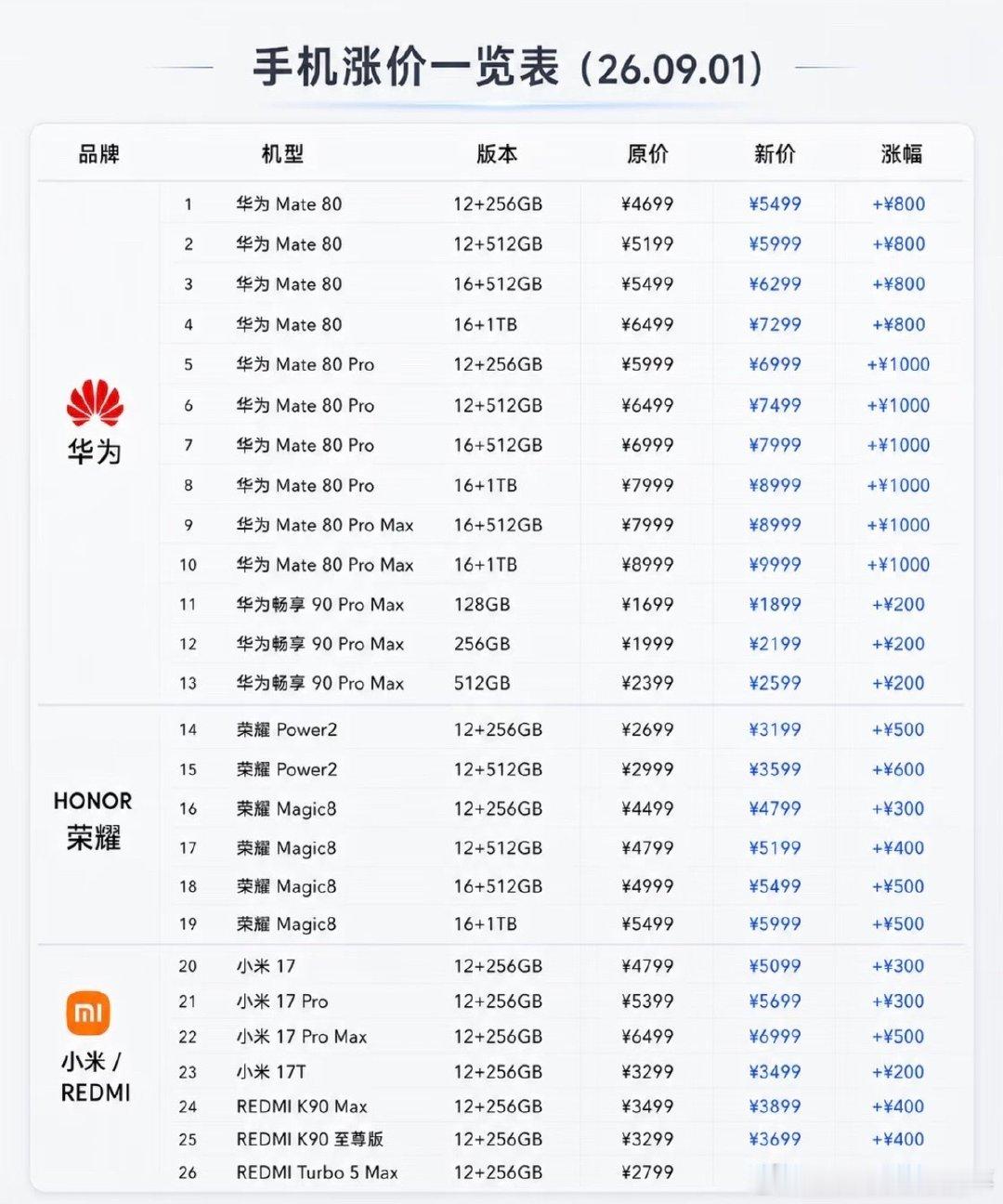This screenshot has height=1204, width=1003.
Task: Click the new price ¥9999 in row 10
Action: tap(775, 565)
